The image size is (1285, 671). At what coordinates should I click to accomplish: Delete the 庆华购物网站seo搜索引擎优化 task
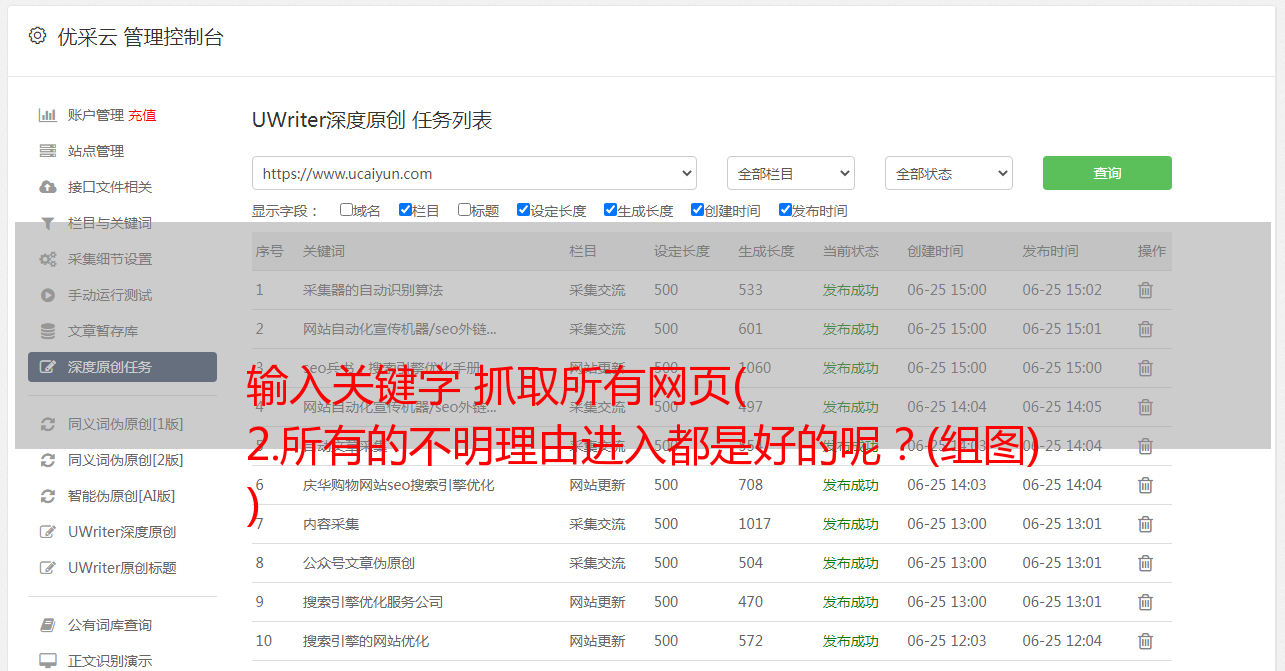pyautogui.click(x=1145, y=485)
